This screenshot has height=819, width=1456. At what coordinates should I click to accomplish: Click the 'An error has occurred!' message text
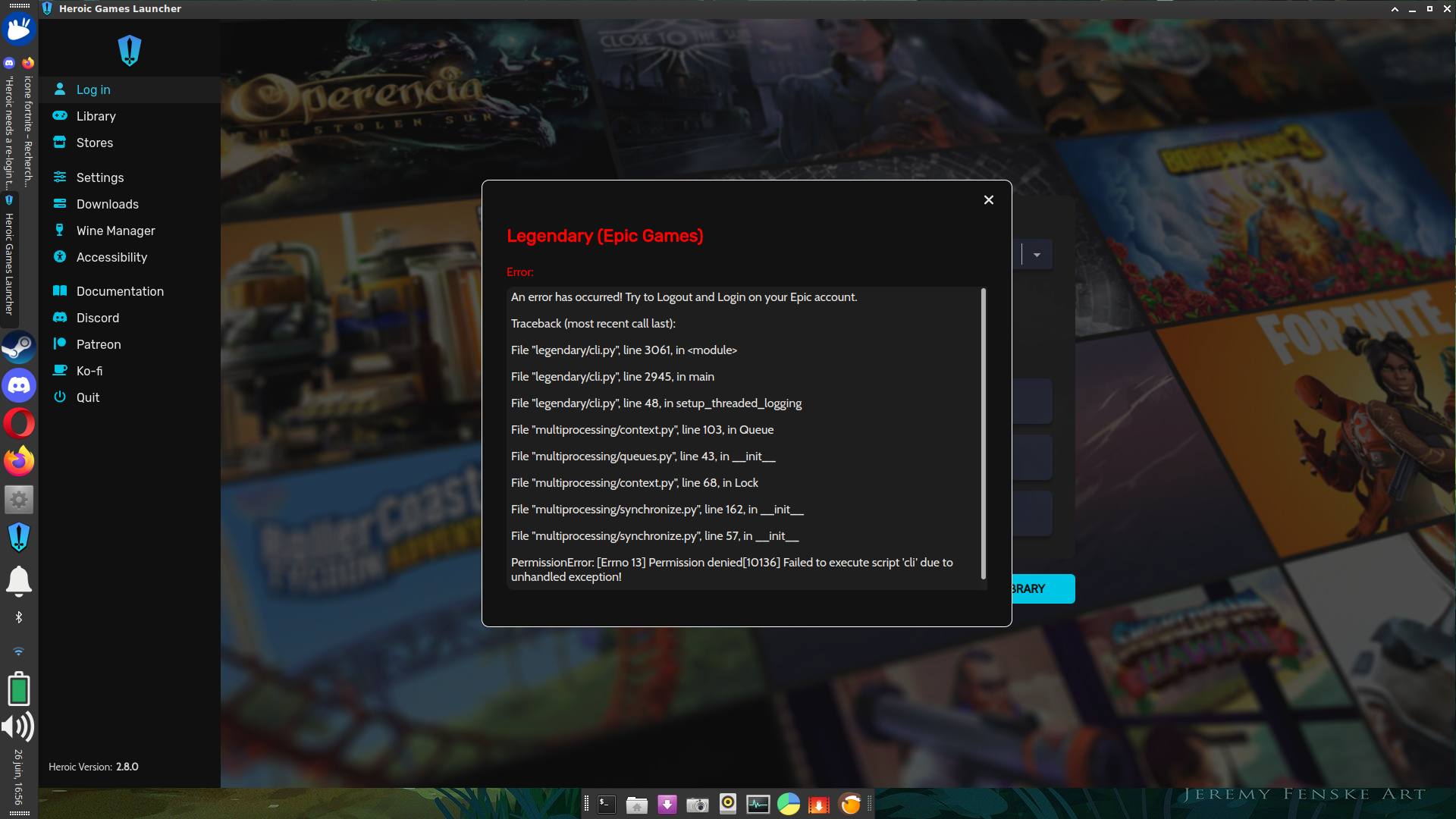tap(684, 297)
